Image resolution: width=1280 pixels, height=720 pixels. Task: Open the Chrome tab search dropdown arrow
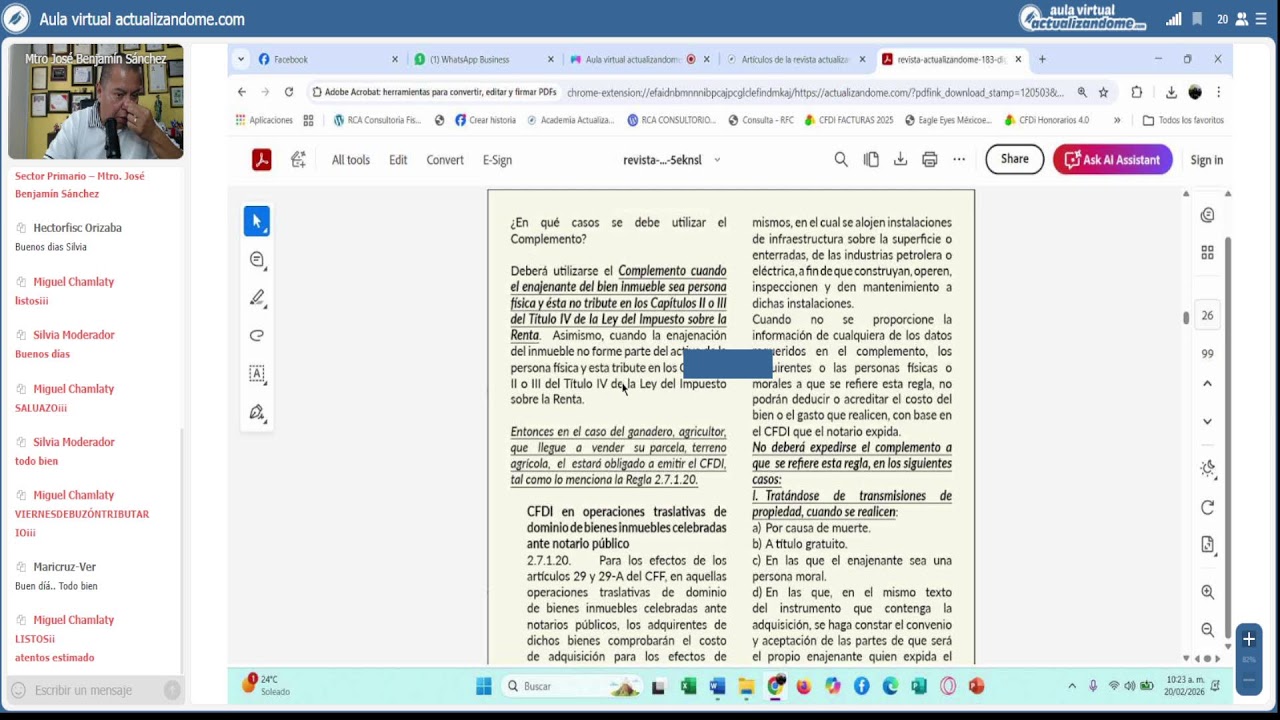pos(241,59)
